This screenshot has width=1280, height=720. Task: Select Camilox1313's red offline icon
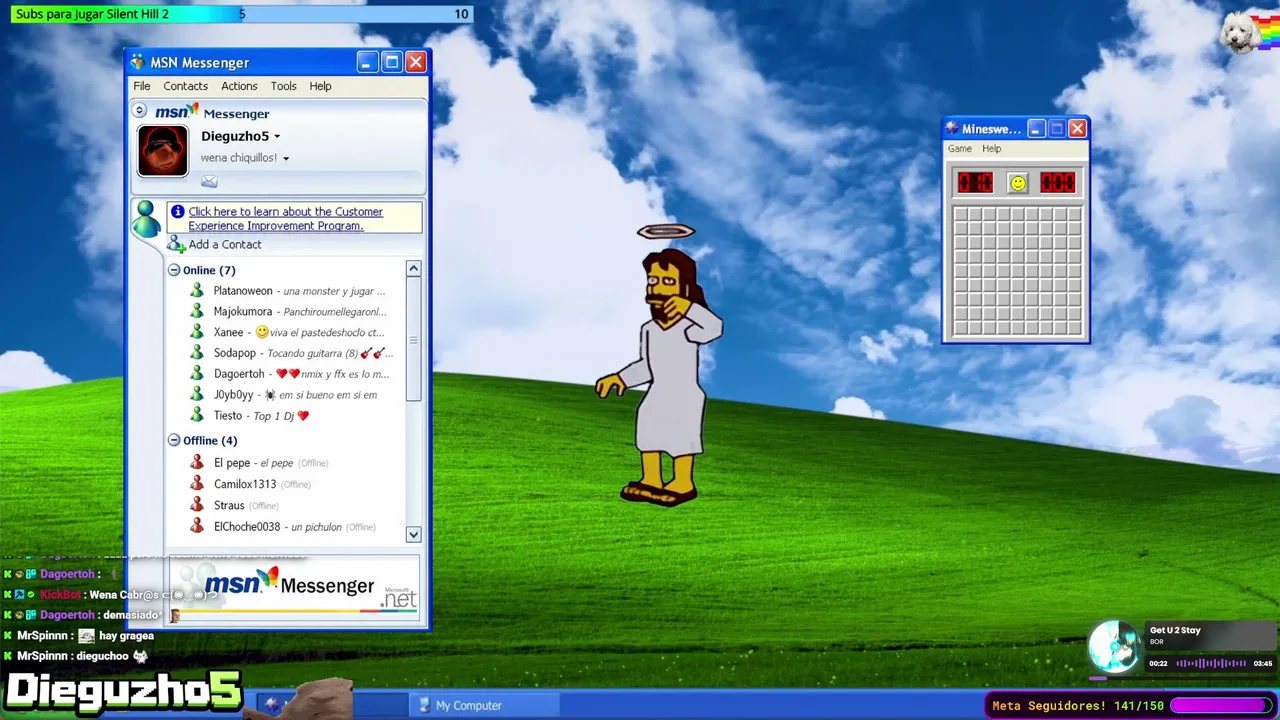click(197, 484)
